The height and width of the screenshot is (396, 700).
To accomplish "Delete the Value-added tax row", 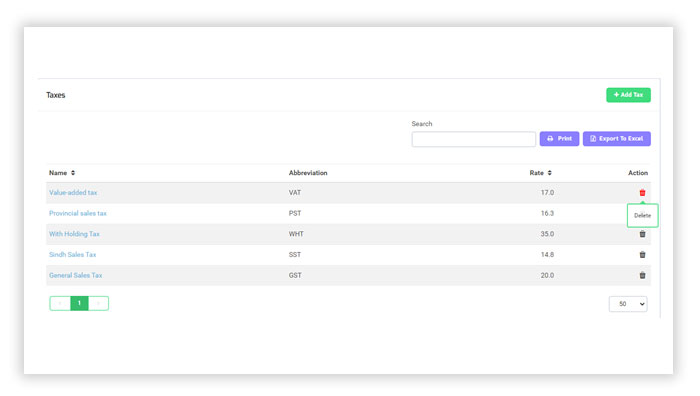I will (642, 192).
